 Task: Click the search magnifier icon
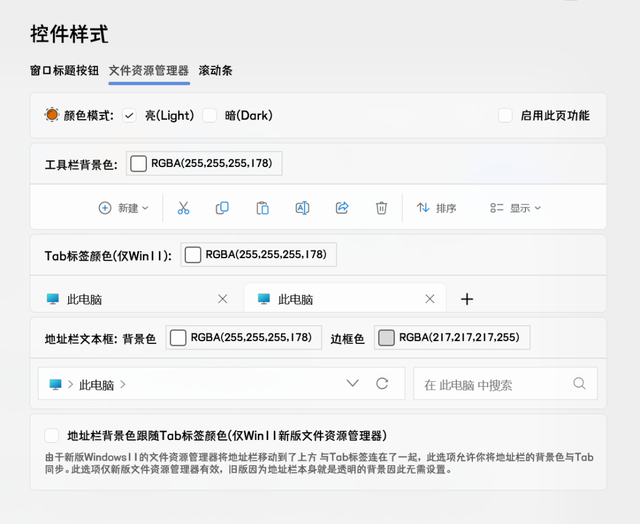pyautogui.click(x=579, y=383)
